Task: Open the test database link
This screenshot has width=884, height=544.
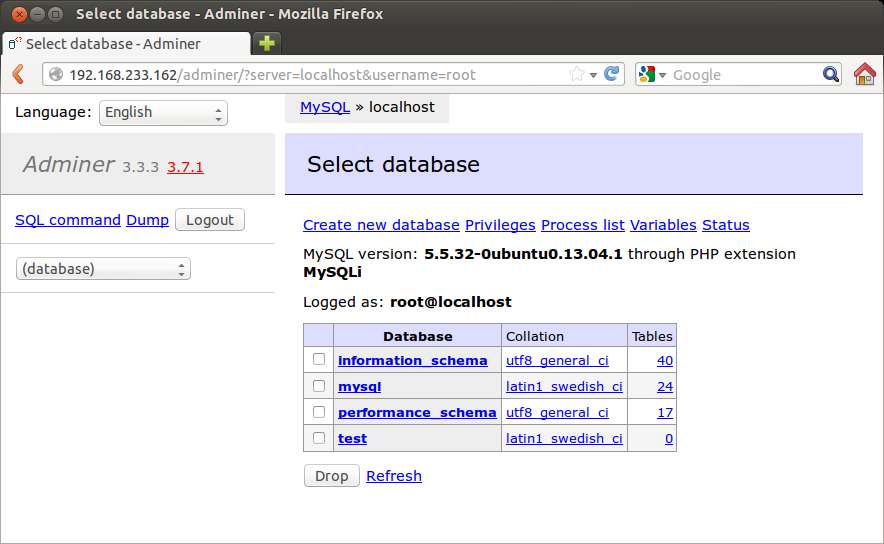Action: pyautogui.click(x=352, y=439)
